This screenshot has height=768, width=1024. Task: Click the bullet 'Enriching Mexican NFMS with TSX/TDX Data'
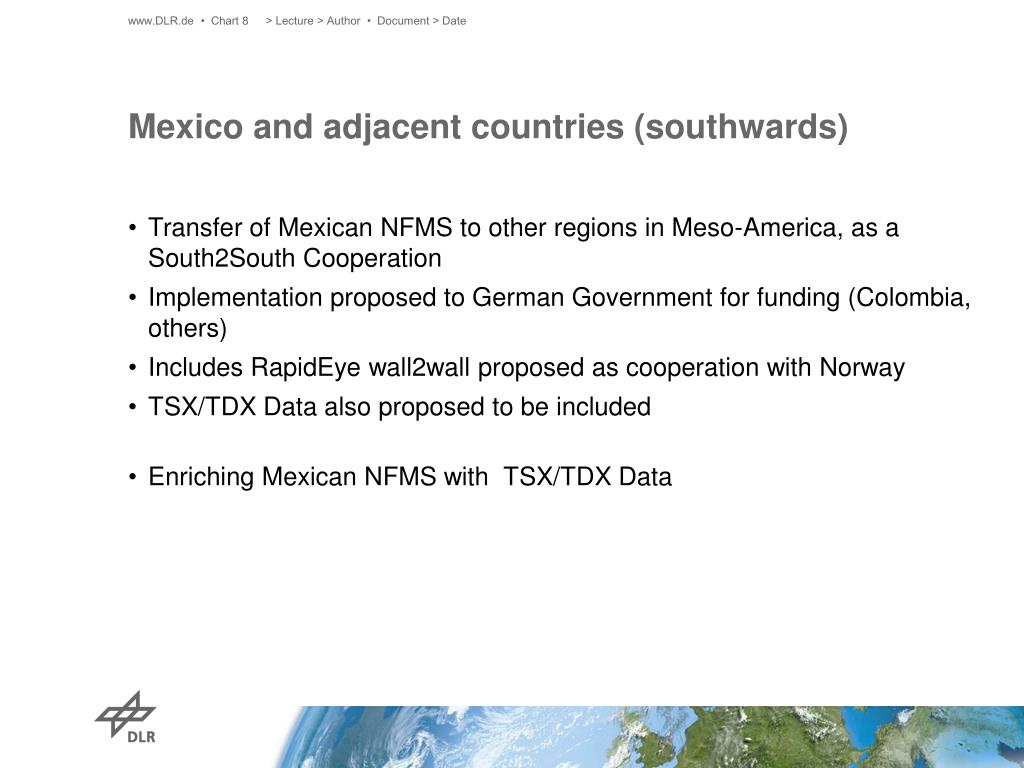click(x=409, y=477)
